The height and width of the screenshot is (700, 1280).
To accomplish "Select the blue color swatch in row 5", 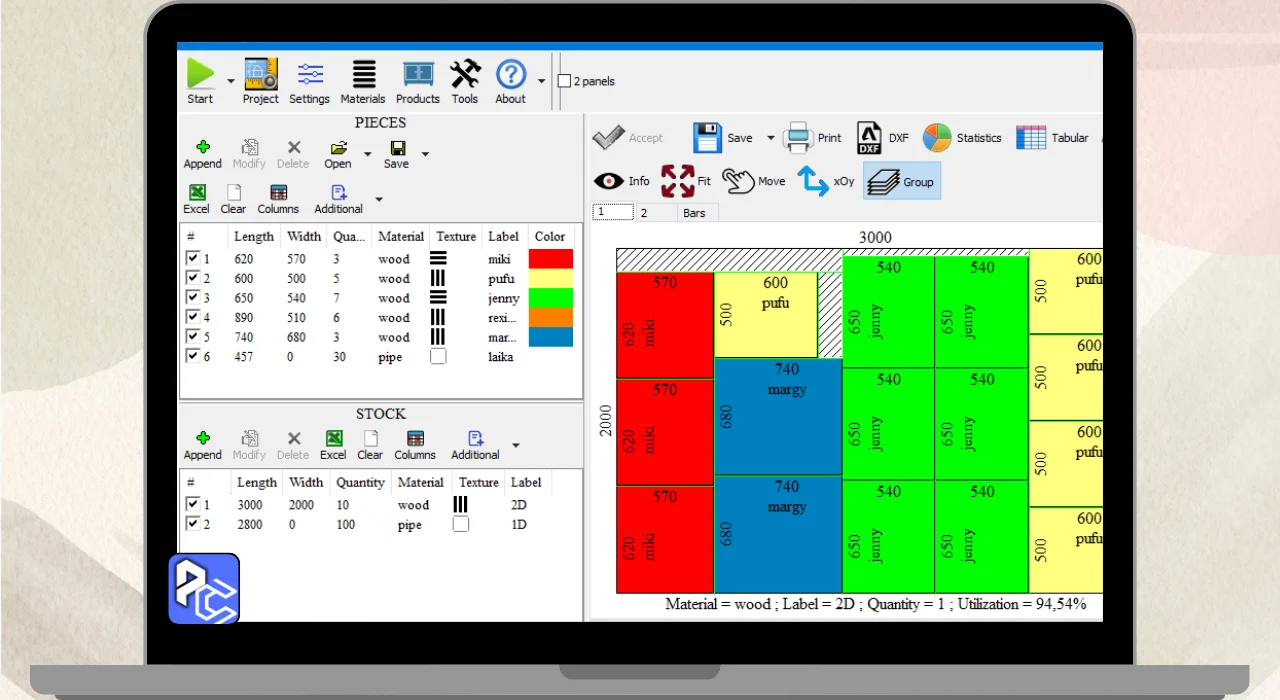I will [x=551, y=337].
